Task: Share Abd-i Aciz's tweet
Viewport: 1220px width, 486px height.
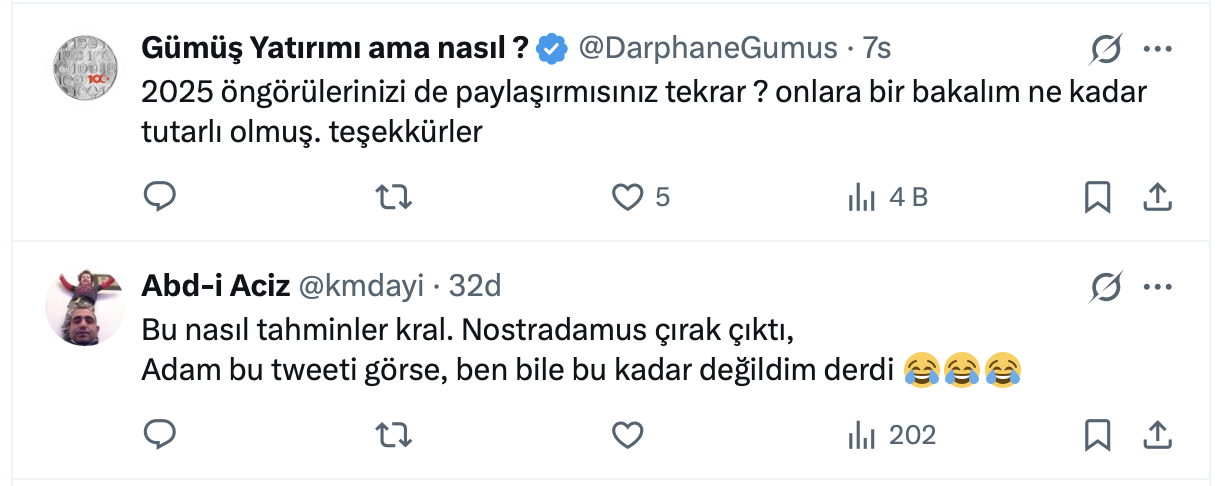Action: coord(1157,435)
